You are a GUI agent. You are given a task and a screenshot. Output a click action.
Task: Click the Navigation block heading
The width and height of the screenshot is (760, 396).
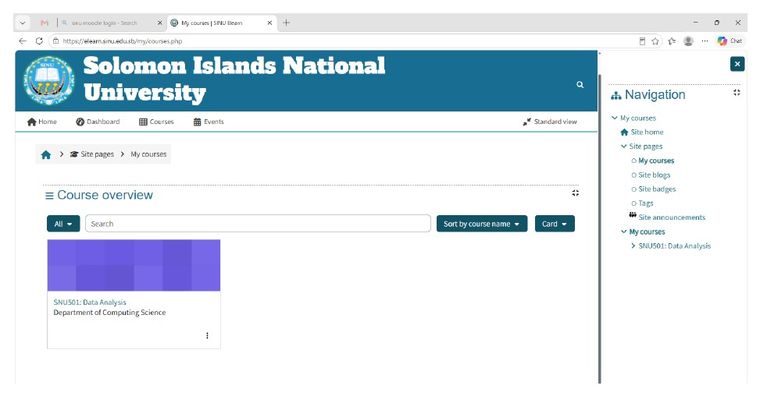tap(655, 95)
